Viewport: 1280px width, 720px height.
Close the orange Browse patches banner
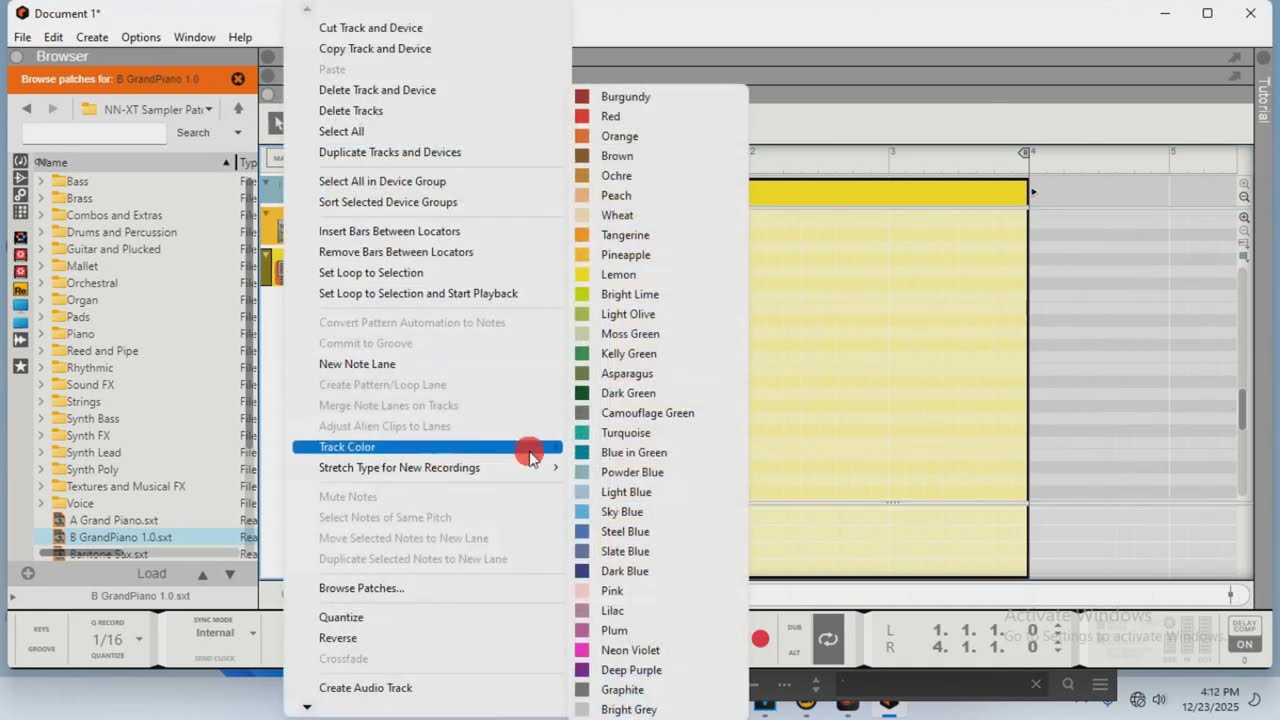pos(238,79)
